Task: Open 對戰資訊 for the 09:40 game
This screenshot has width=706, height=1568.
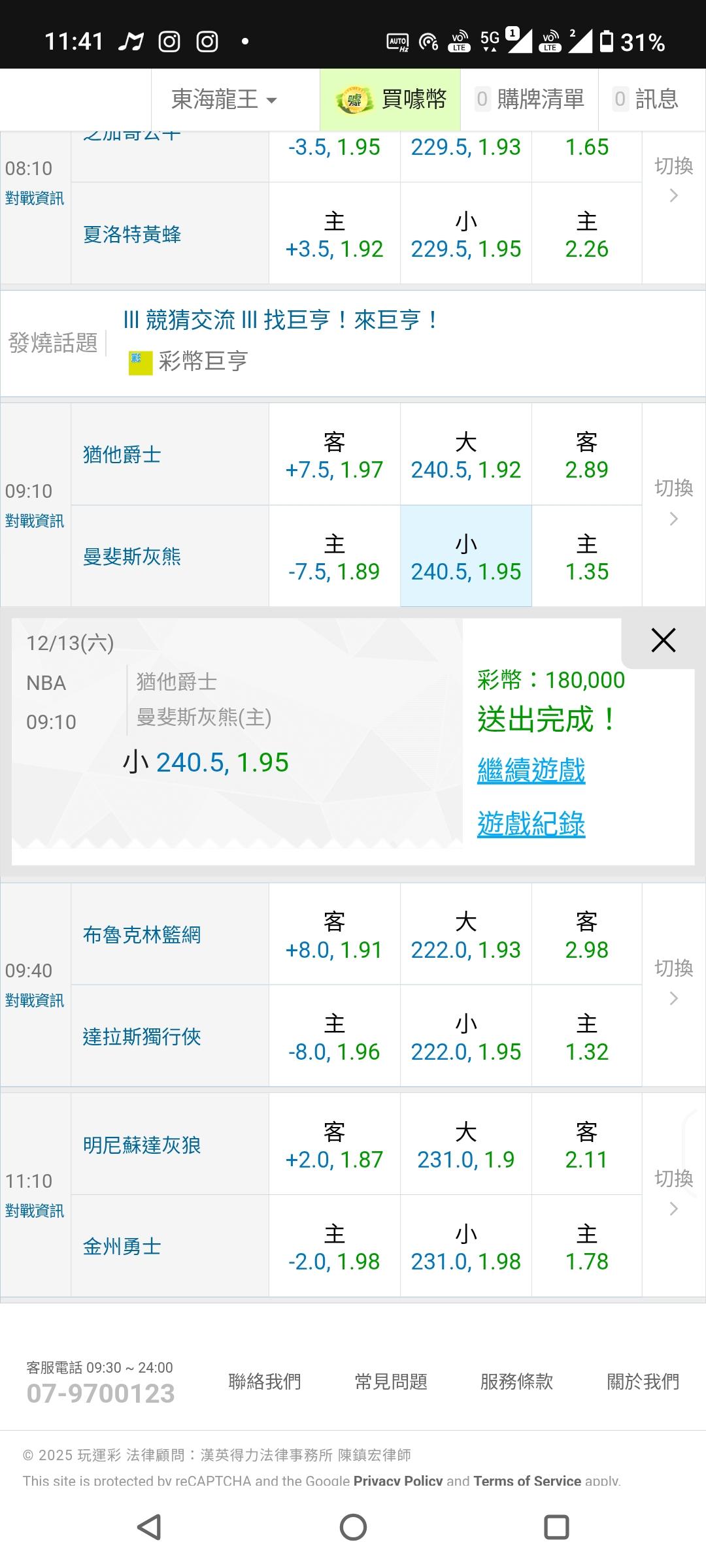Action: [35, 1001]
